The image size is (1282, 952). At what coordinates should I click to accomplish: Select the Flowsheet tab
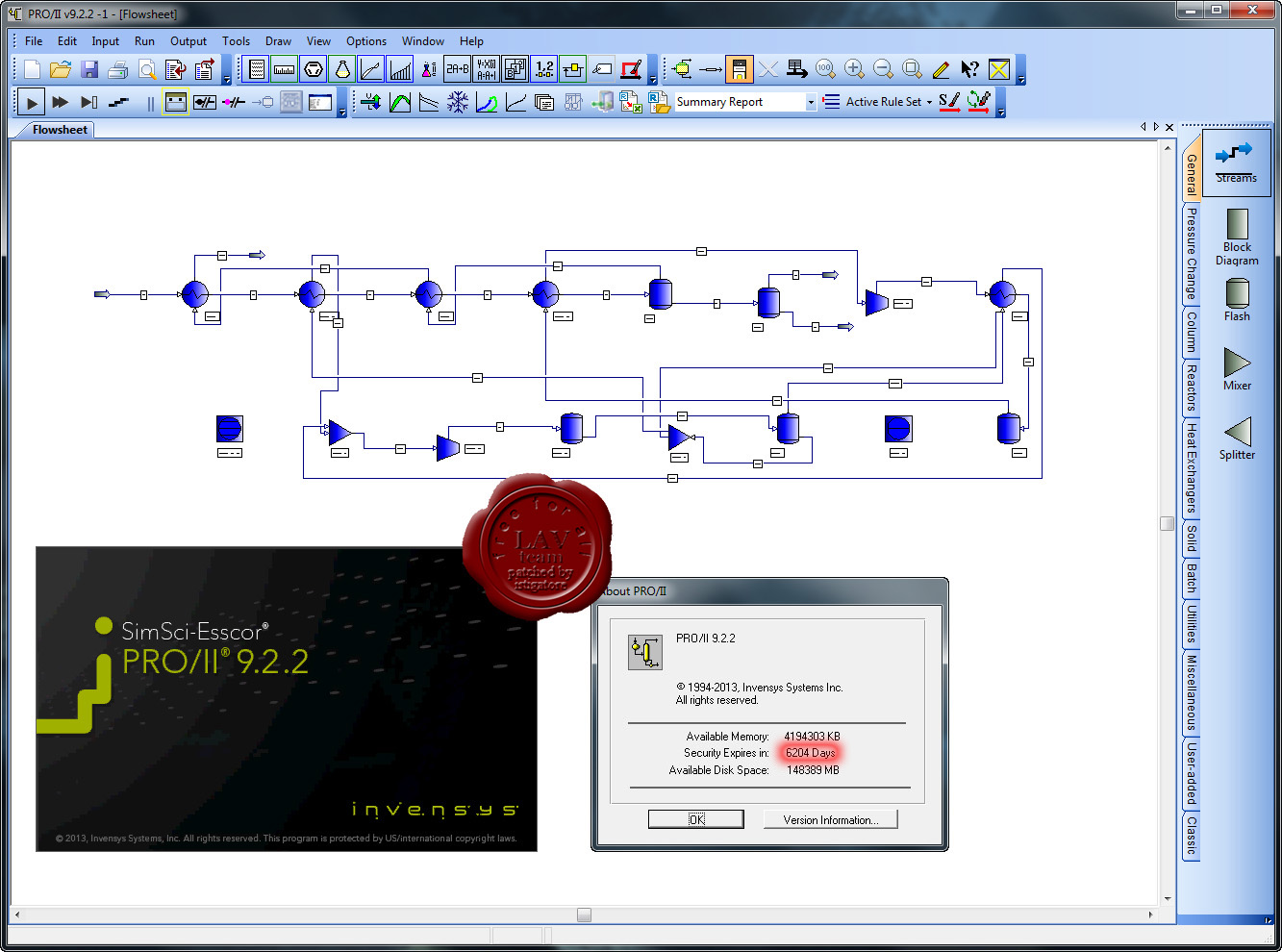click(60, 130)
